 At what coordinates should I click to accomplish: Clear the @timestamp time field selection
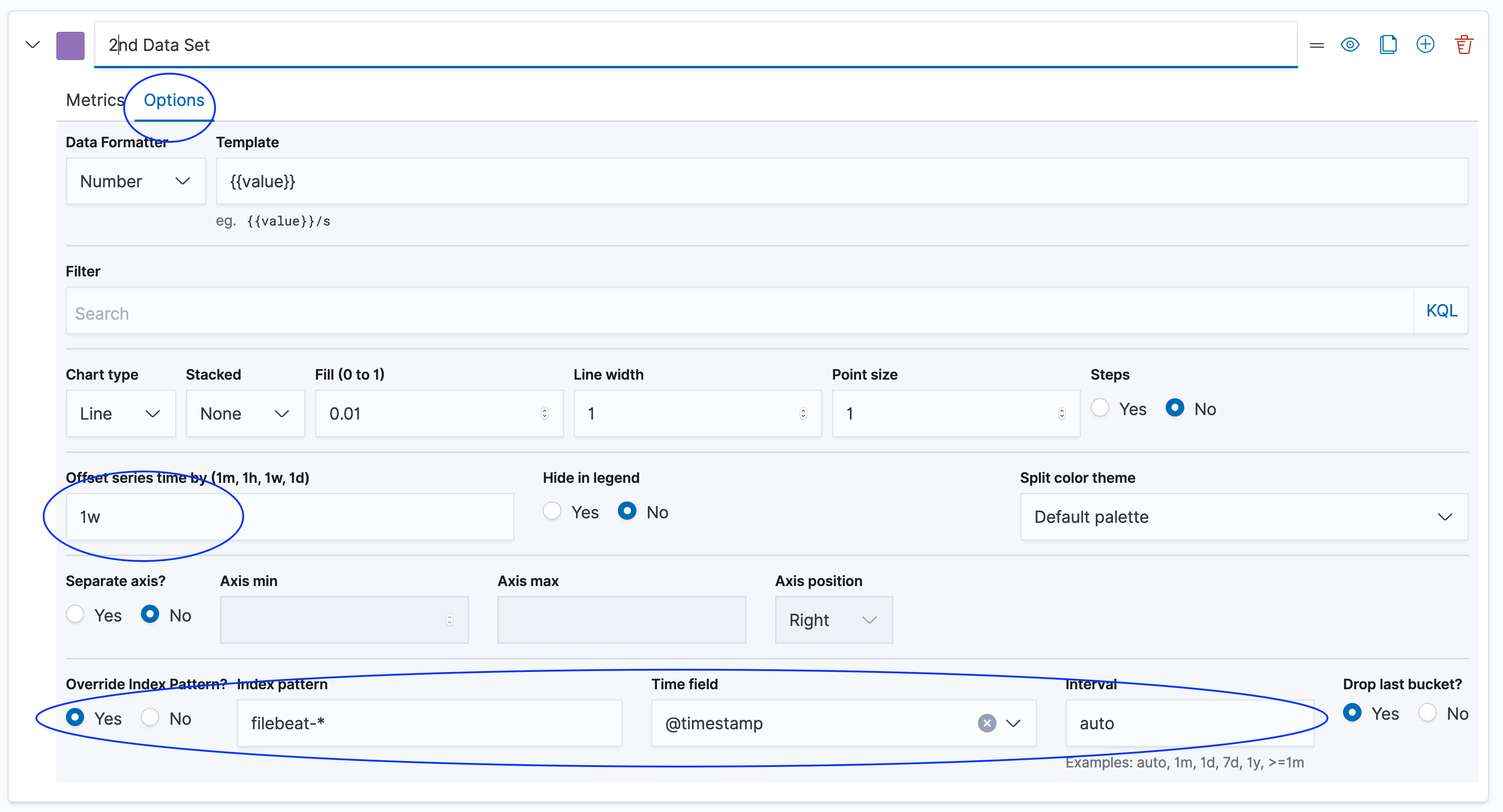click(987, 723)
